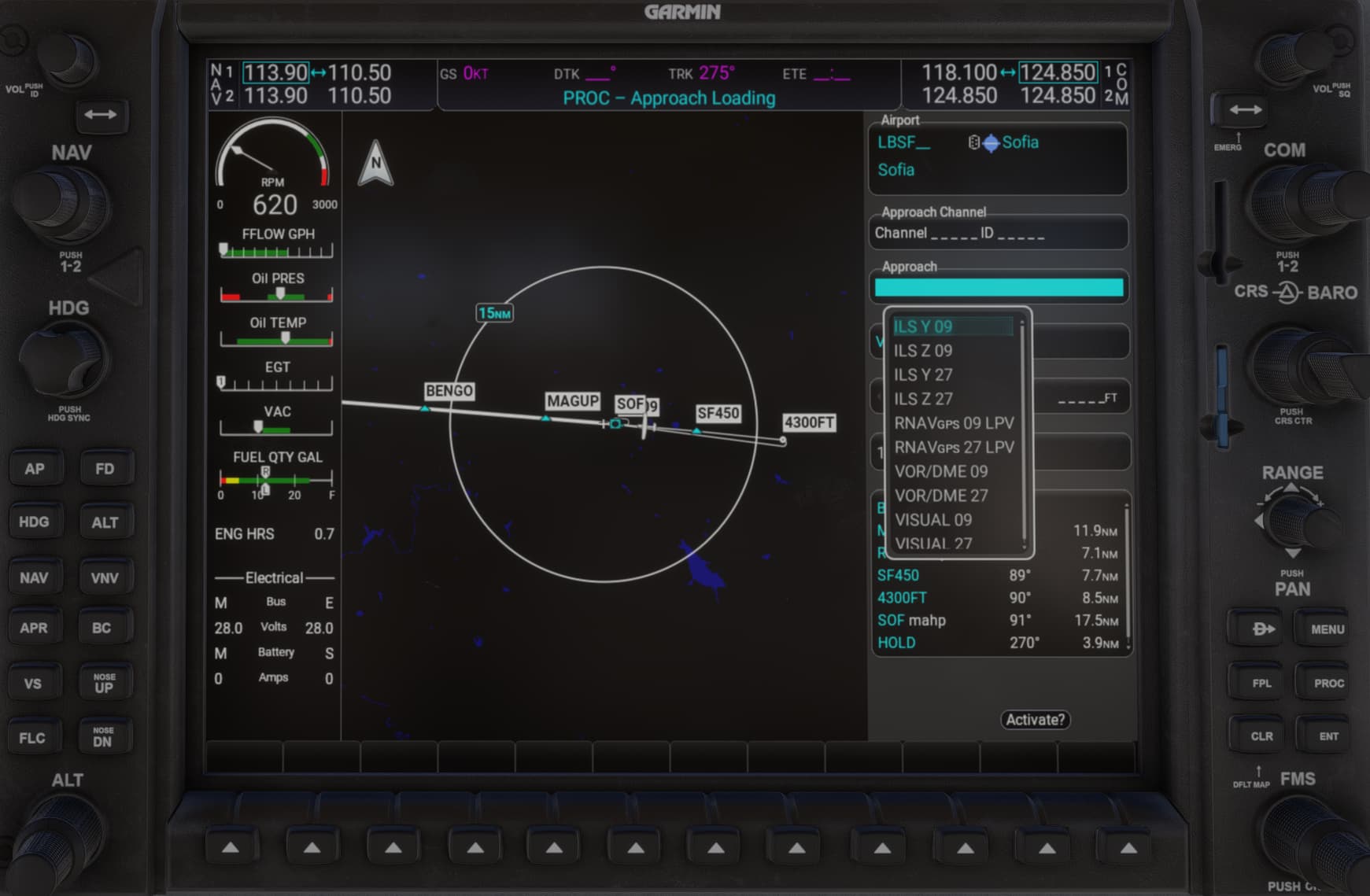The width and height of the screenshot is (1370, 896).
Task: Click the Sofia airport symbol icon
Action: point(991,142)
